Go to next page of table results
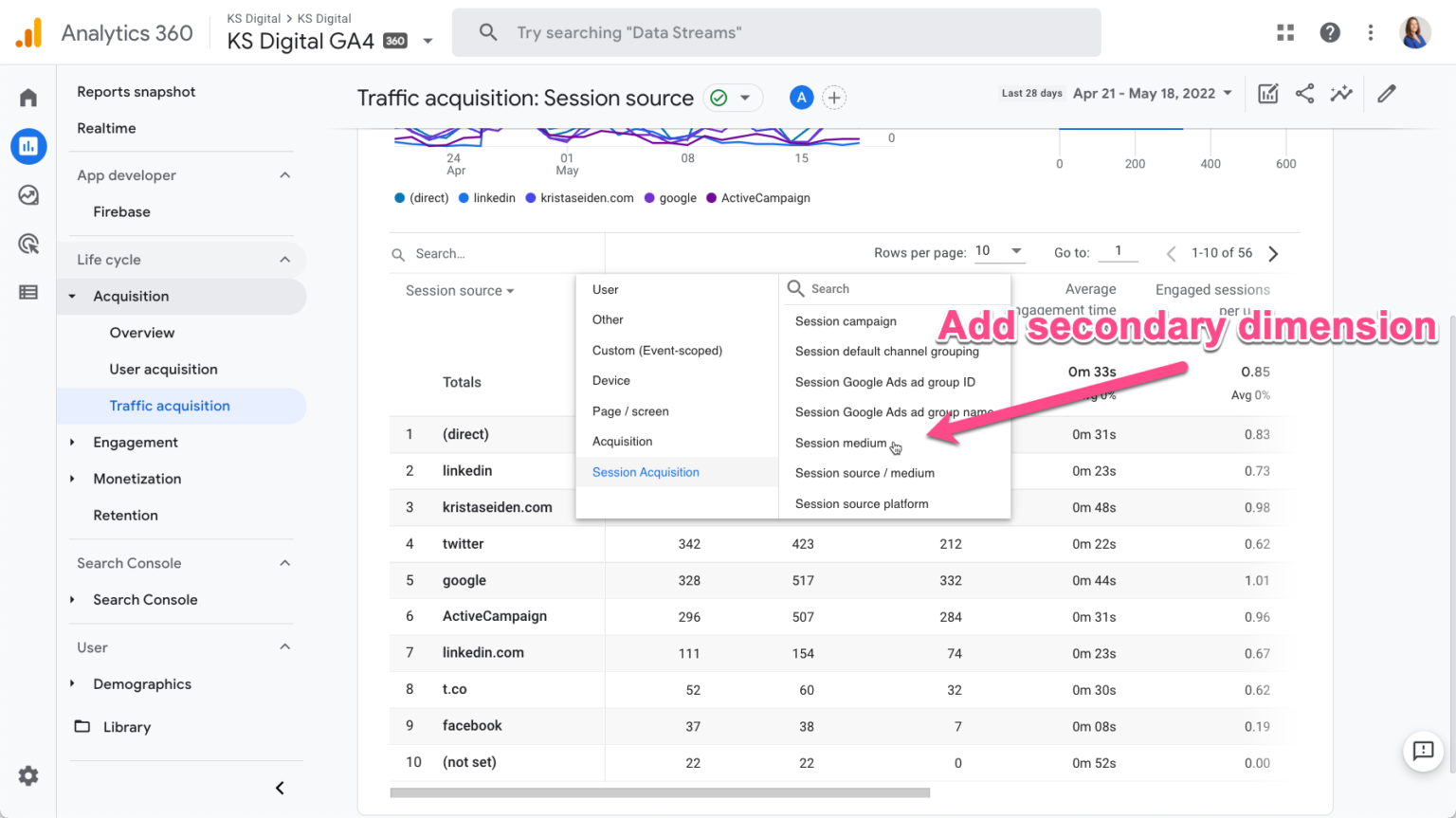The height and width of the screenshot is (818, 1456). [1273, 254]
